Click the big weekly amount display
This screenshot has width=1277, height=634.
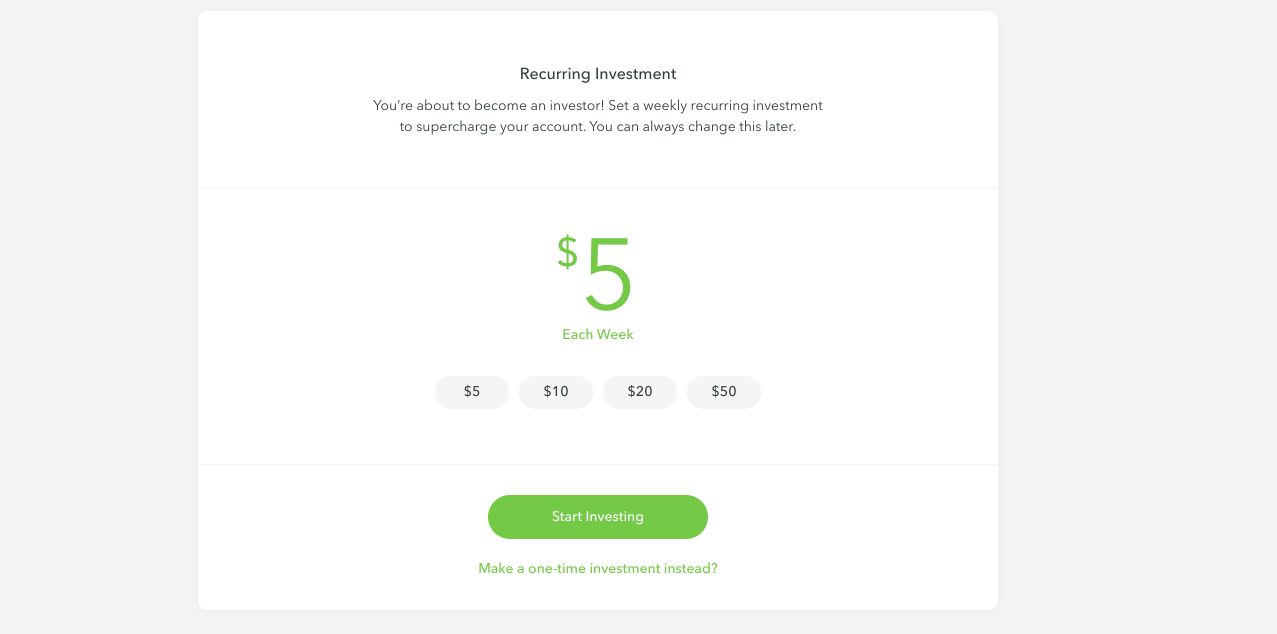click(596, 272)
